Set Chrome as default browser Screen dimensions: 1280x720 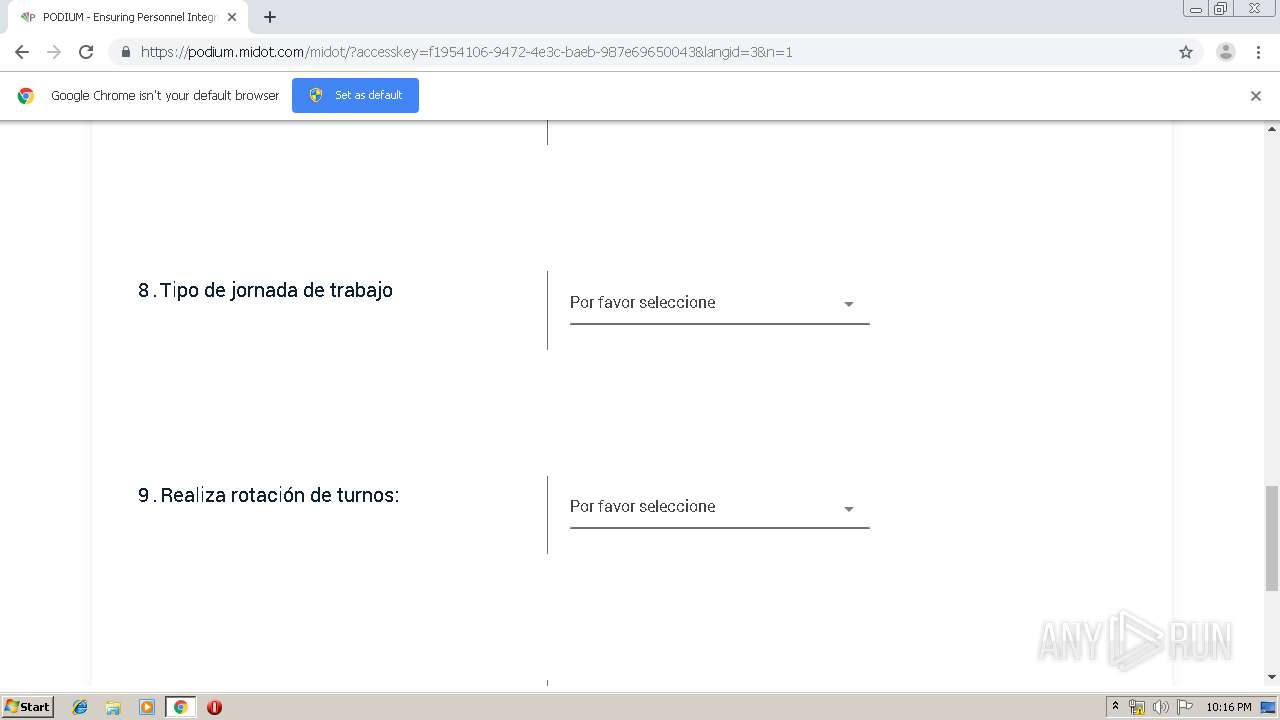click(355, 95)
